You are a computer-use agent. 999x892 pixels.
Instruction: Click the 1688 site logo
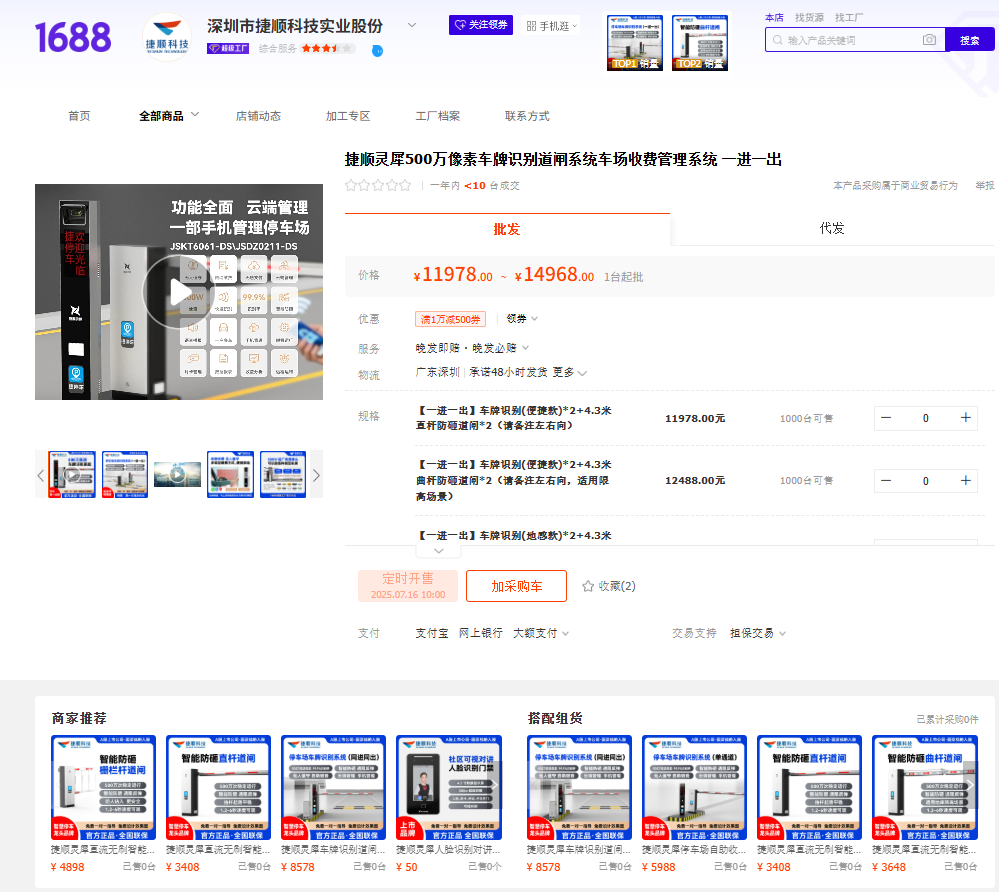tap(73, 37)
